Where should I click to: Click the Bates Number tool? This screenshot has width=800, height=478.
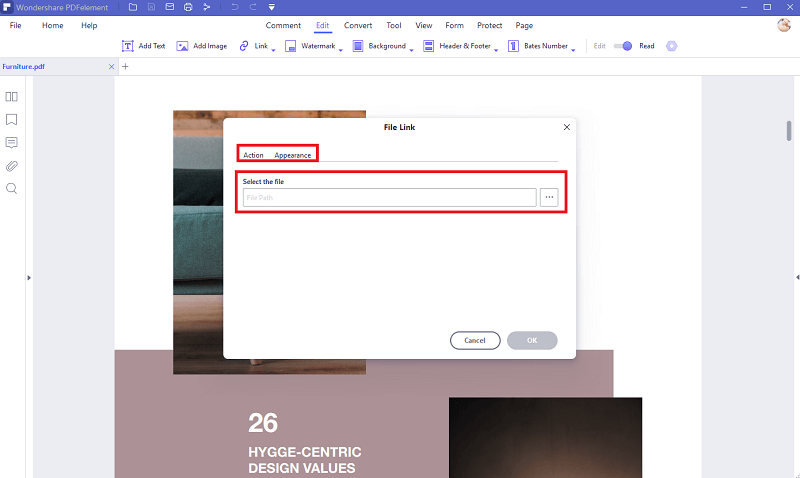[x=538, y=46]
